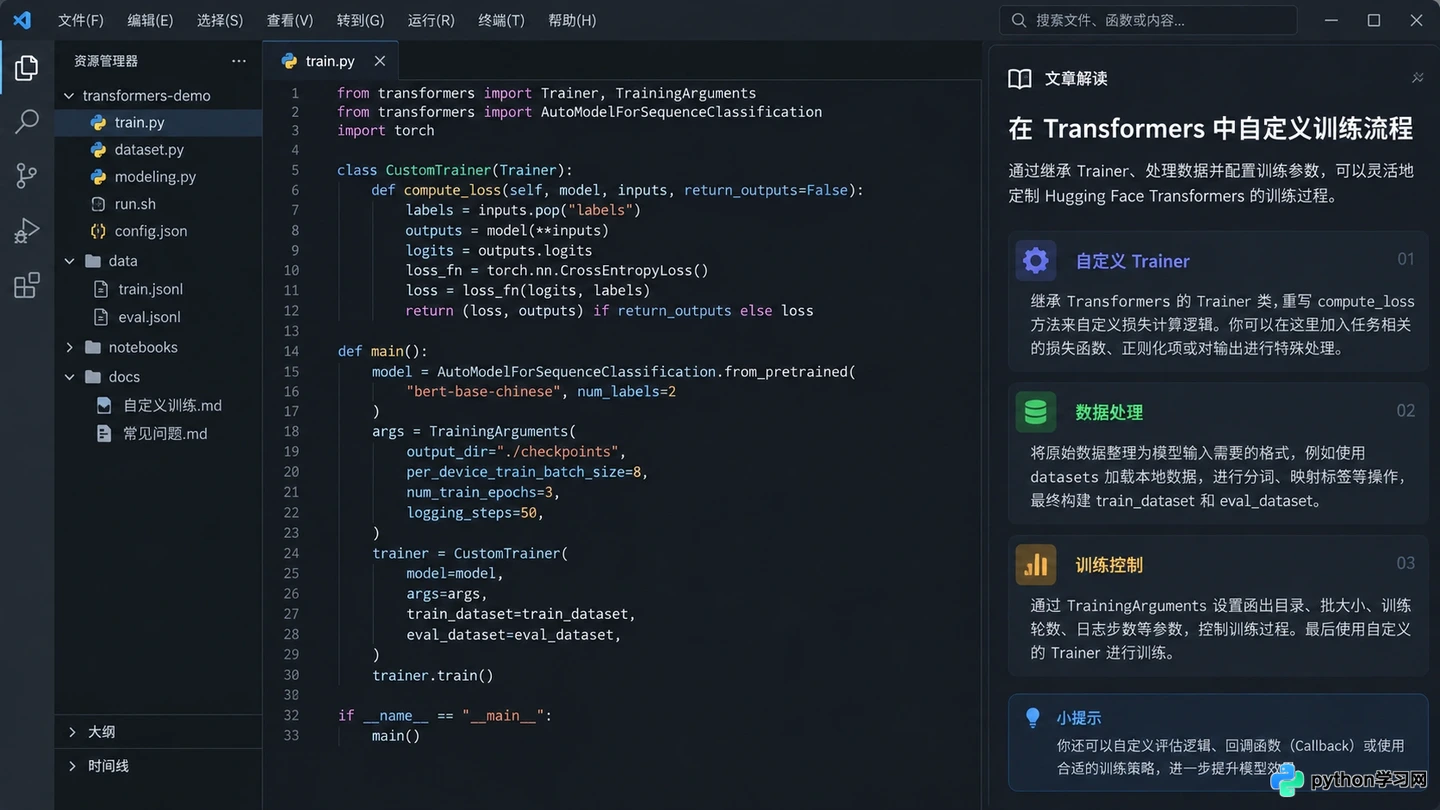This screenshot has height=810, width=1440.
Task: Expand the notebooks folder
Action: (x=69, y=347)
